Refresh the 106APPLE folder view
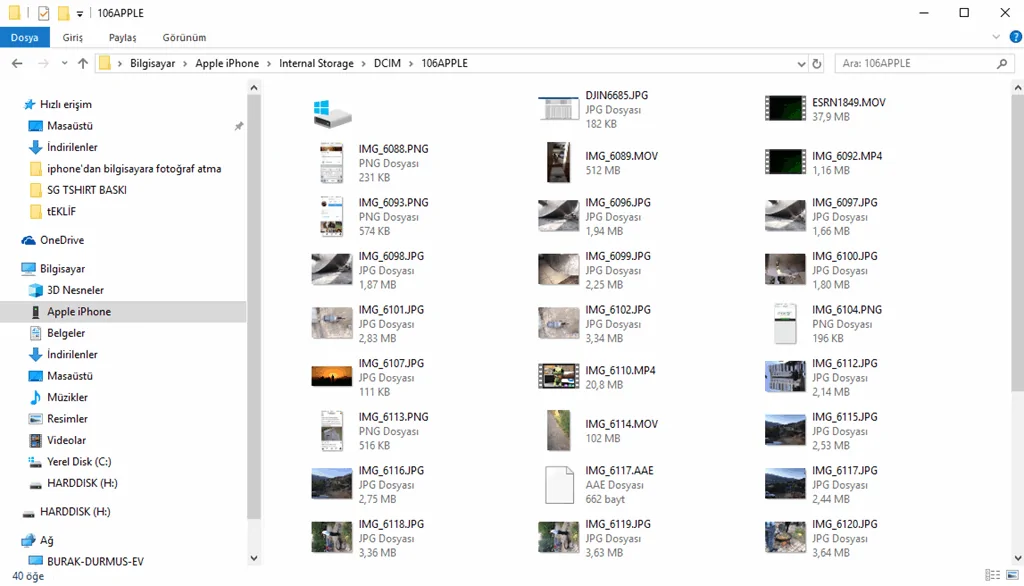1024x586 pixels. 816,63
